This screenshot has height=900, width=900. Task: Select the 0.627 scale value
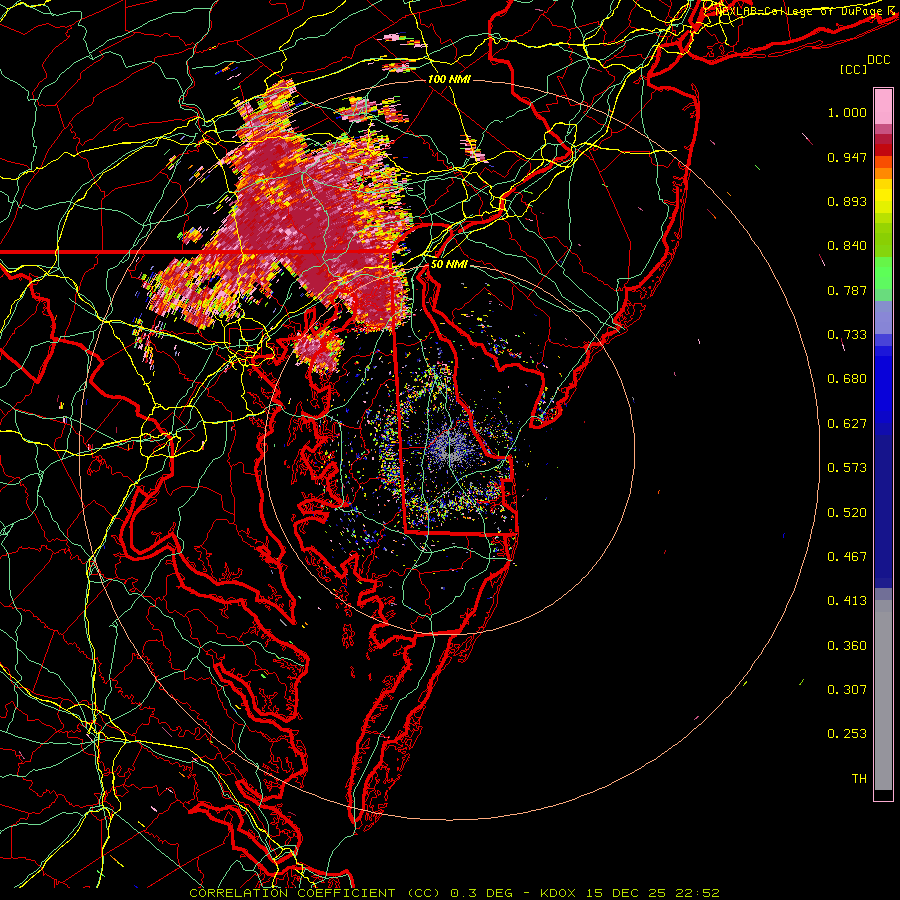pyautogui.click(x=847, y=424)
